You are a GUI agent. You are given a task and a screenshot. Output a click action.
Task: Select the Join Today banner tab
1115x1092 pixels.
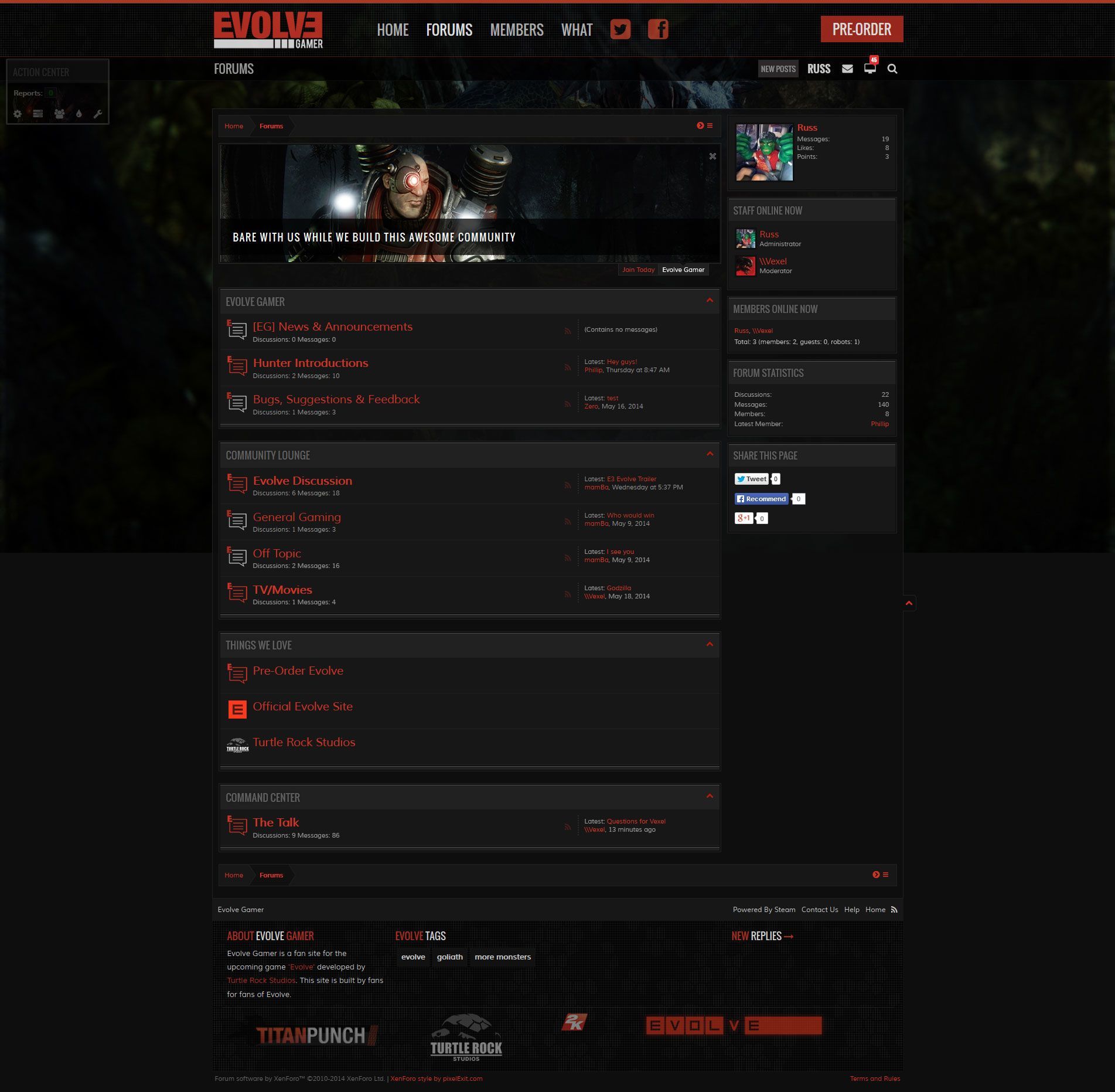(x=638, y=270)
